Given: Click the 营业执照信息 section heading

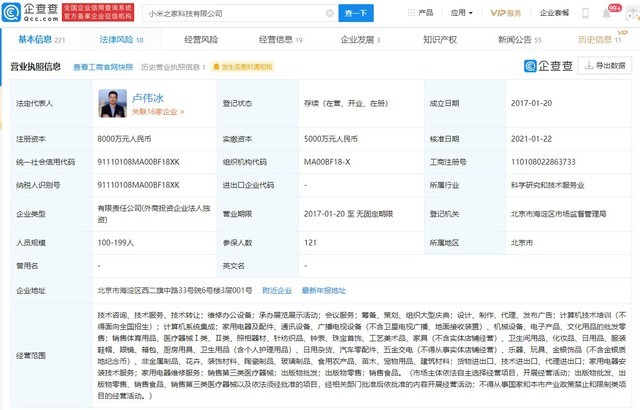Looking at the screenshot, I should point(36,66).
